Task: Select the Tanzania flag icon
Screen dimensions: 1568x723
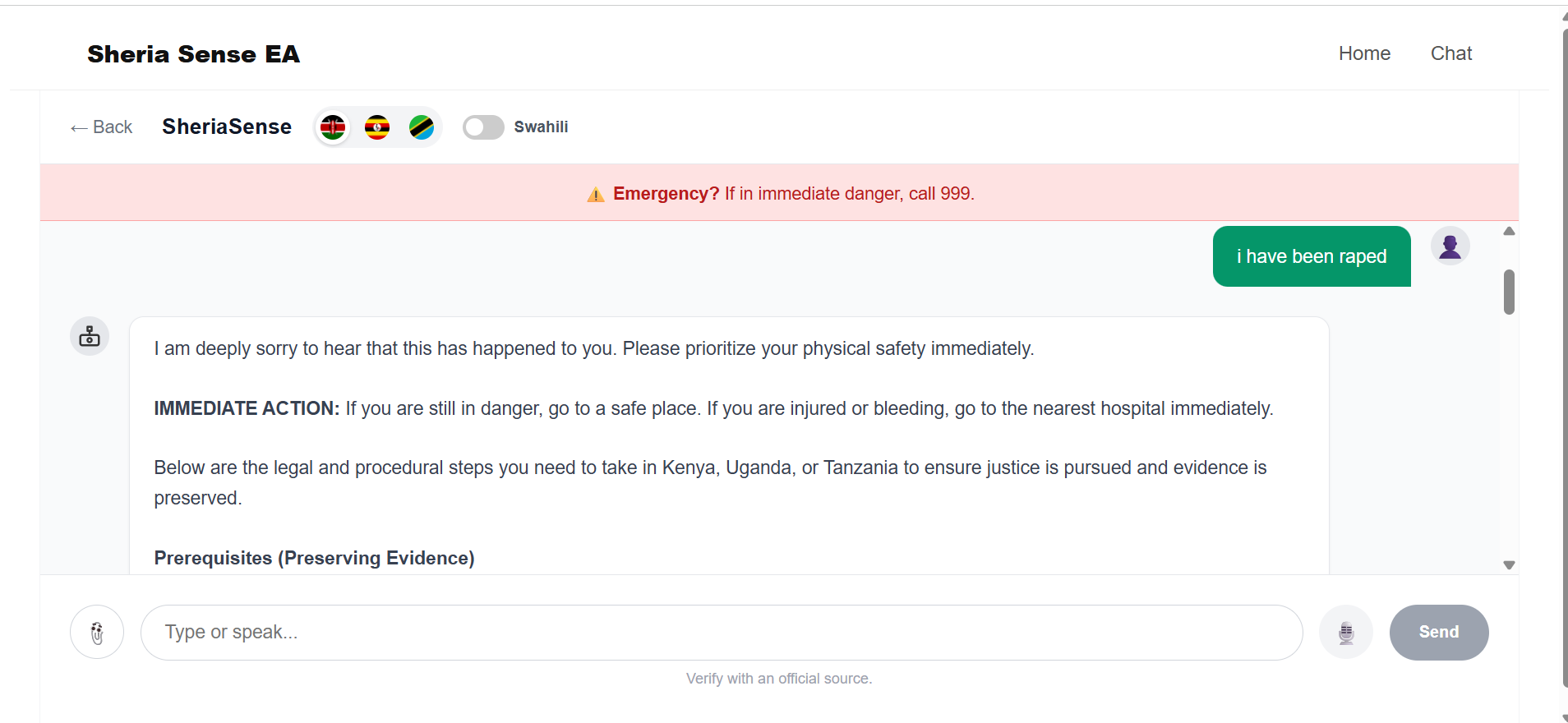Action: pyautogui.click(x=422, y=127)
